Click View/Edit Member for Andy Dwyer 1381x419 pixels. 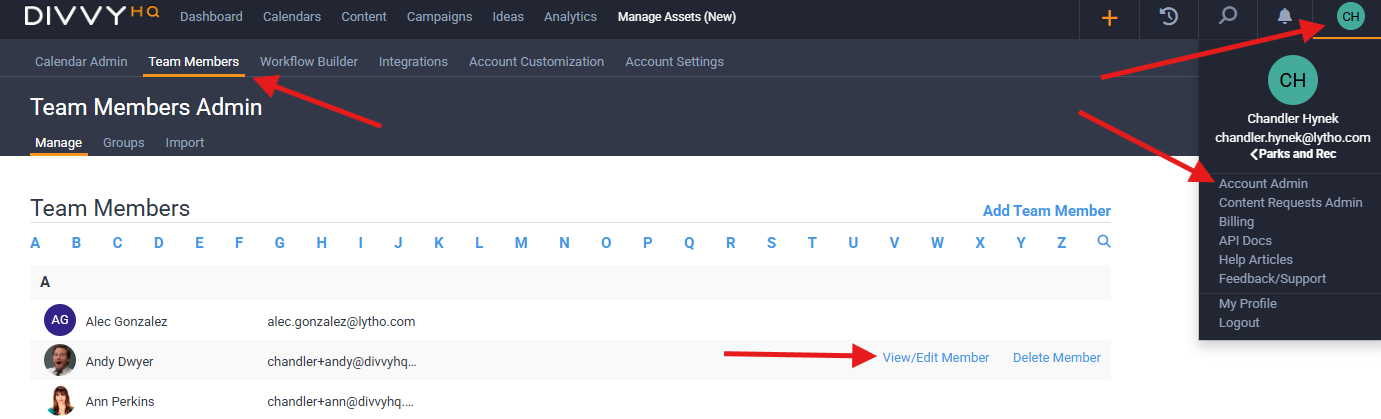pyautogui.click(x=936, y=357)
